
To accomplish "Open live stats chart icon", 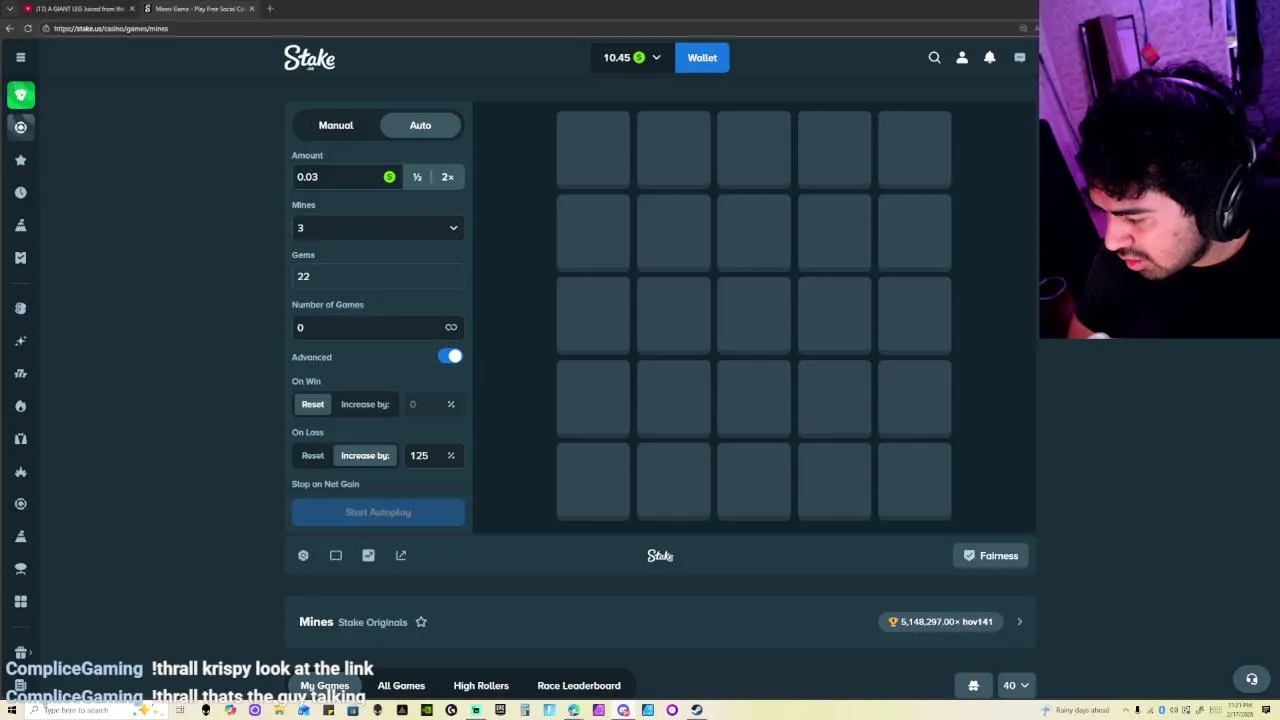I will [368, 555].
